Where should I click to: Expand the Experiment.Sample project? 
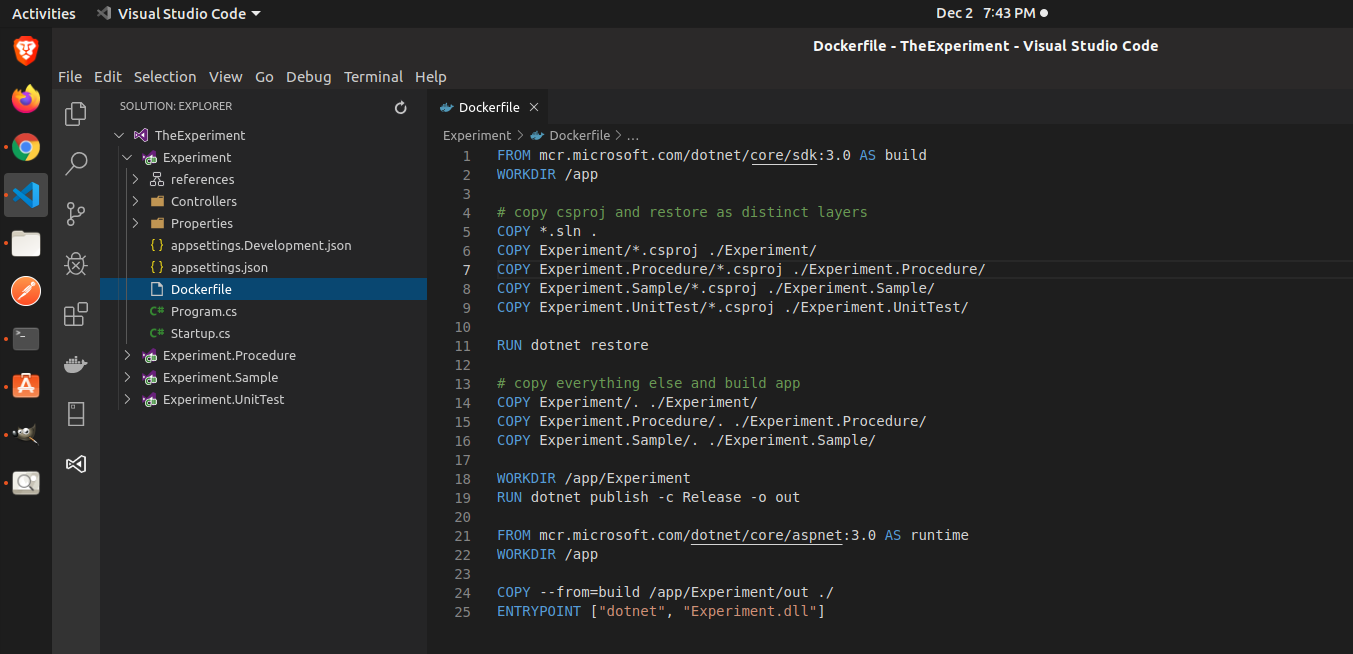127,377
